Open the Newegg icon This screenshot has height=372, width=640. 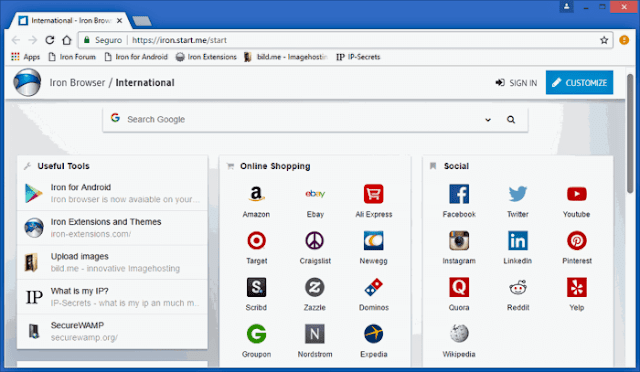point(373,241)
